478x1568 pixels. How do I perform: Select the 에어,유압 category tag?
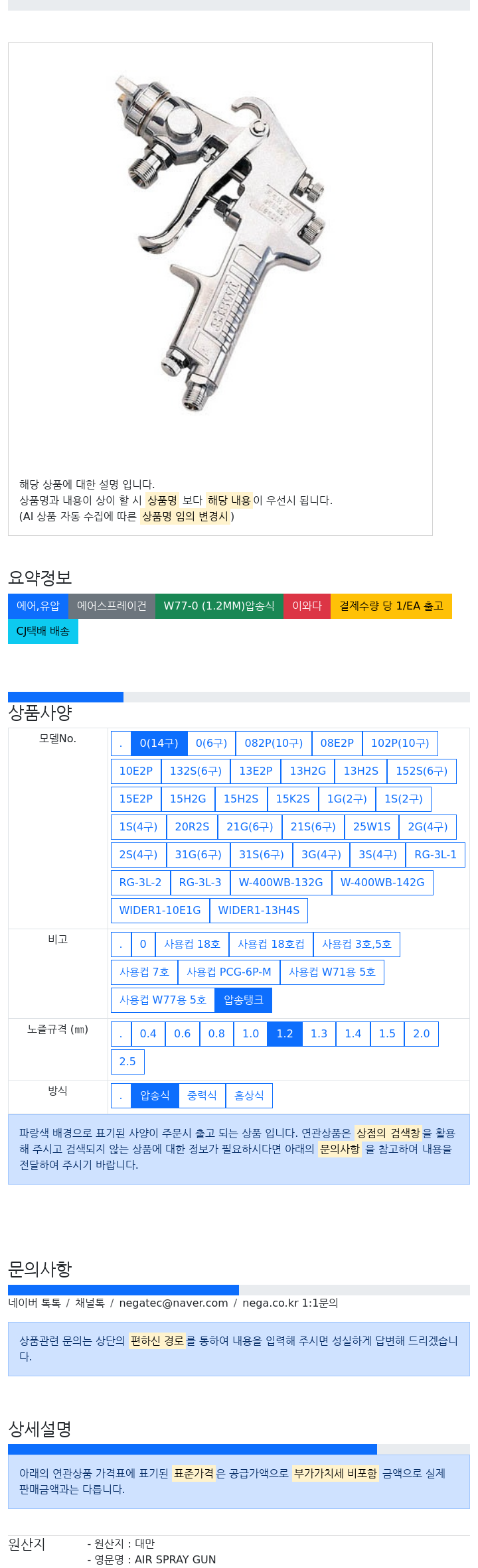[x=38, y=606]
